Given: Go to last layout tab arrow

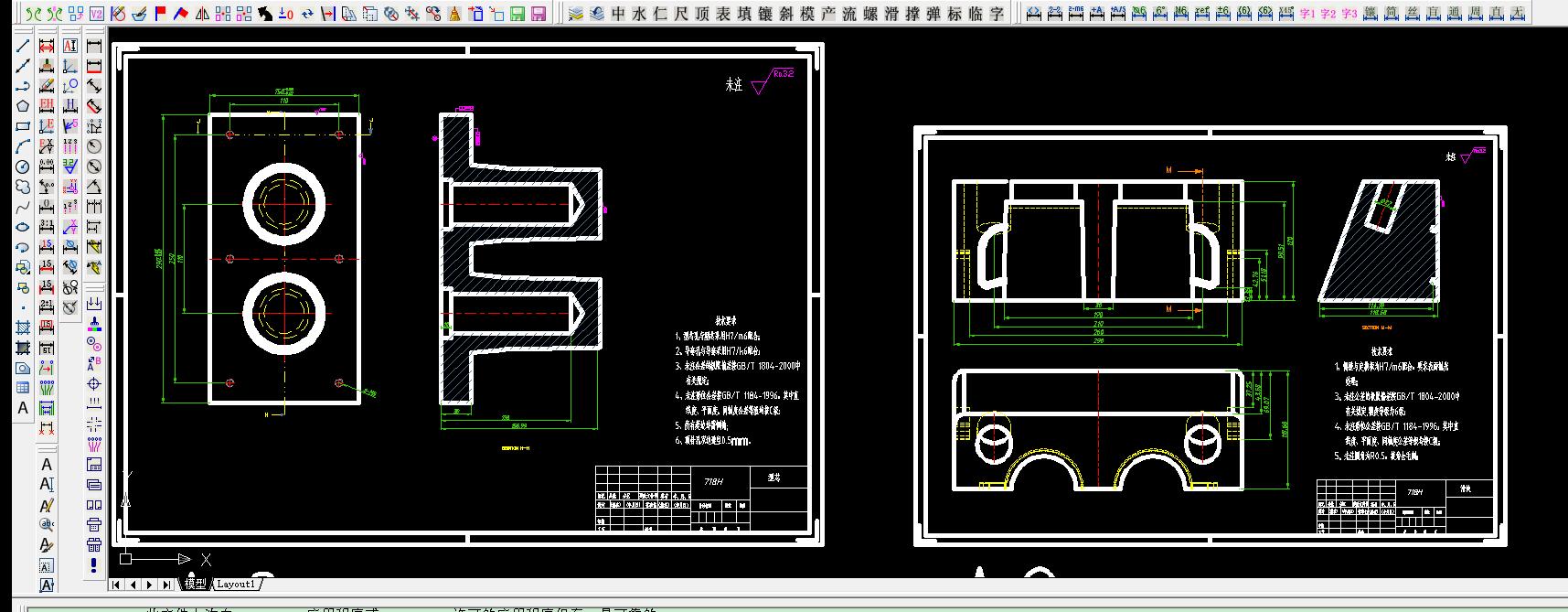Looking at the screenshot, I should point(165,584).
